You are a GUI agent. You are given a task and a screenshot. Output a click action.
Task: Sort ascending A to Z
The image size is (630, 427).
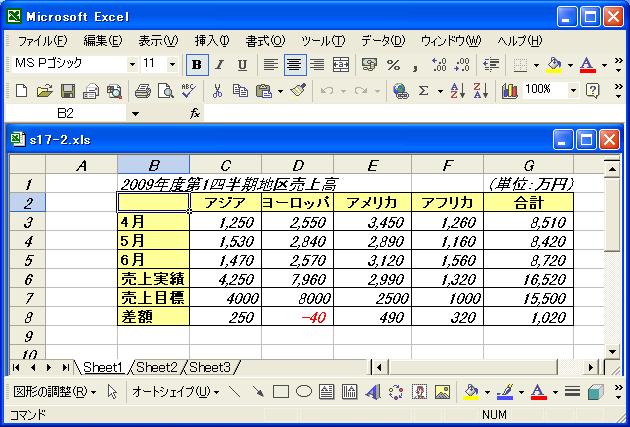coord(458,91)
